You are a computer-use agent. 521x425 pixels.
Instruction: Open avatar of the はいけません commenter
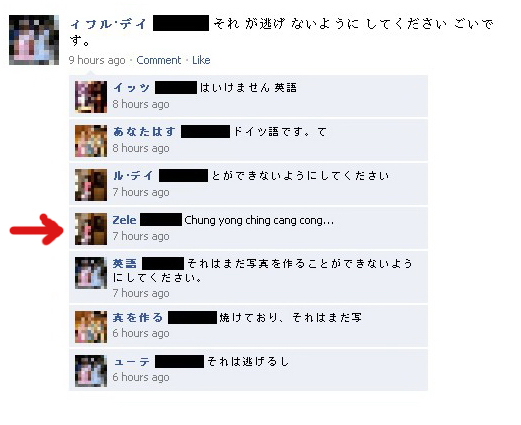coord(91,97)
